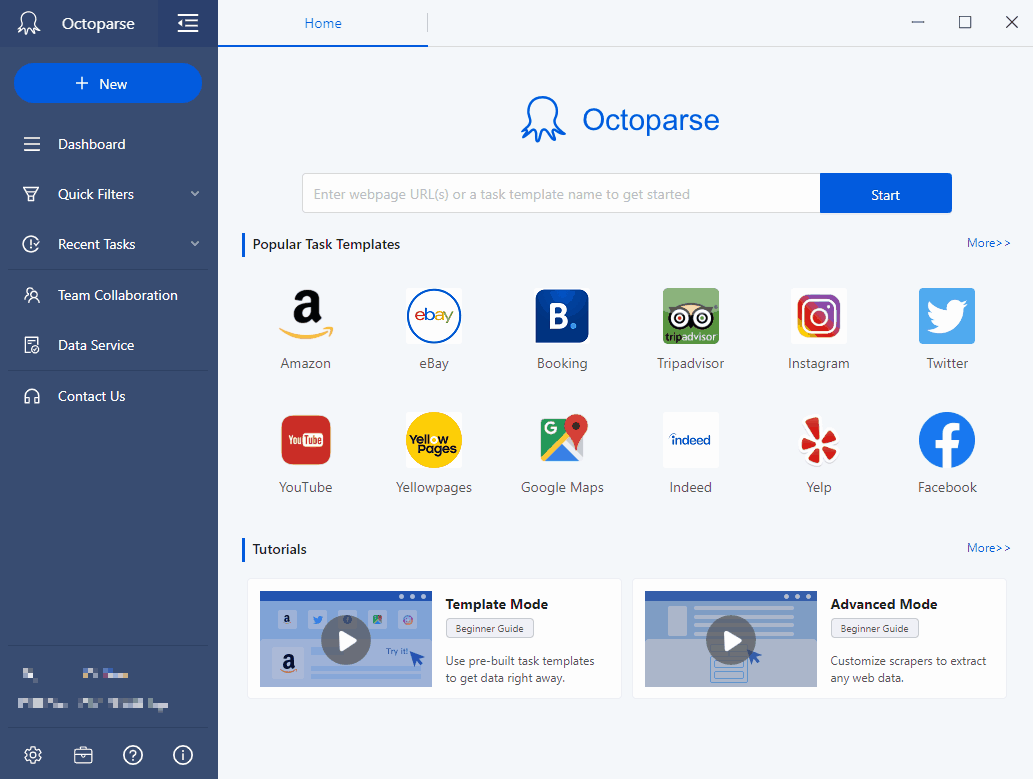Expand the Recent Tasks list
This screenshot has width=1033, height=779.
pos(107,244)
